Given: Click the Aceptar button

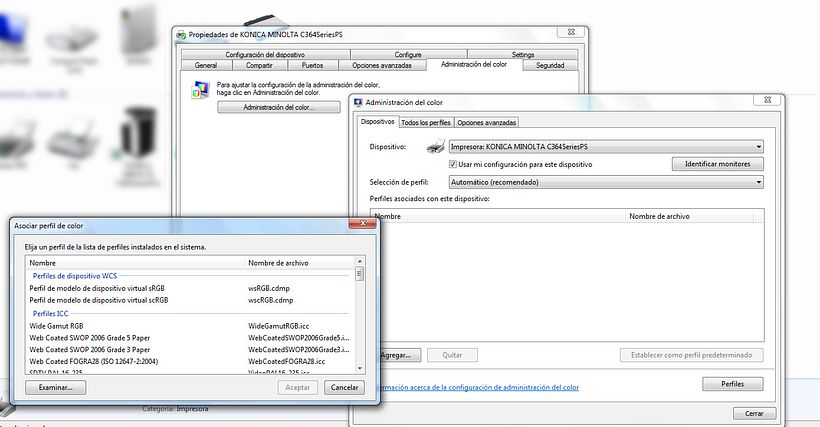Looking at the screenshot, I should tap(298, 388).
